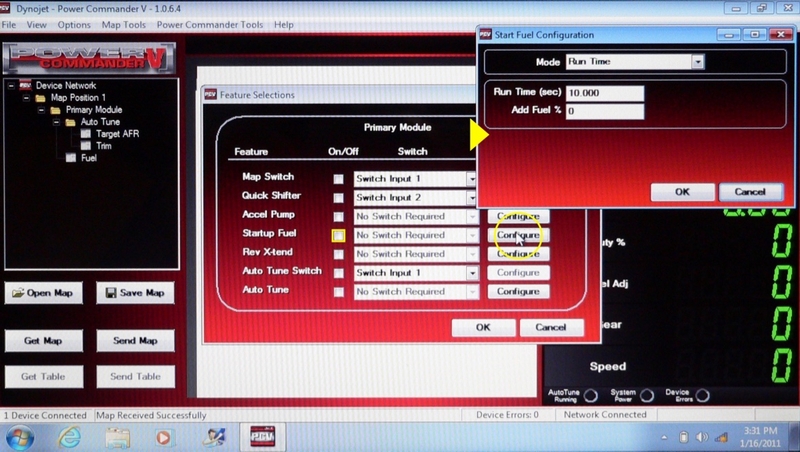800x452 pixels.
Task: Open the Map Tools menu
Action: tap(123, 24)
